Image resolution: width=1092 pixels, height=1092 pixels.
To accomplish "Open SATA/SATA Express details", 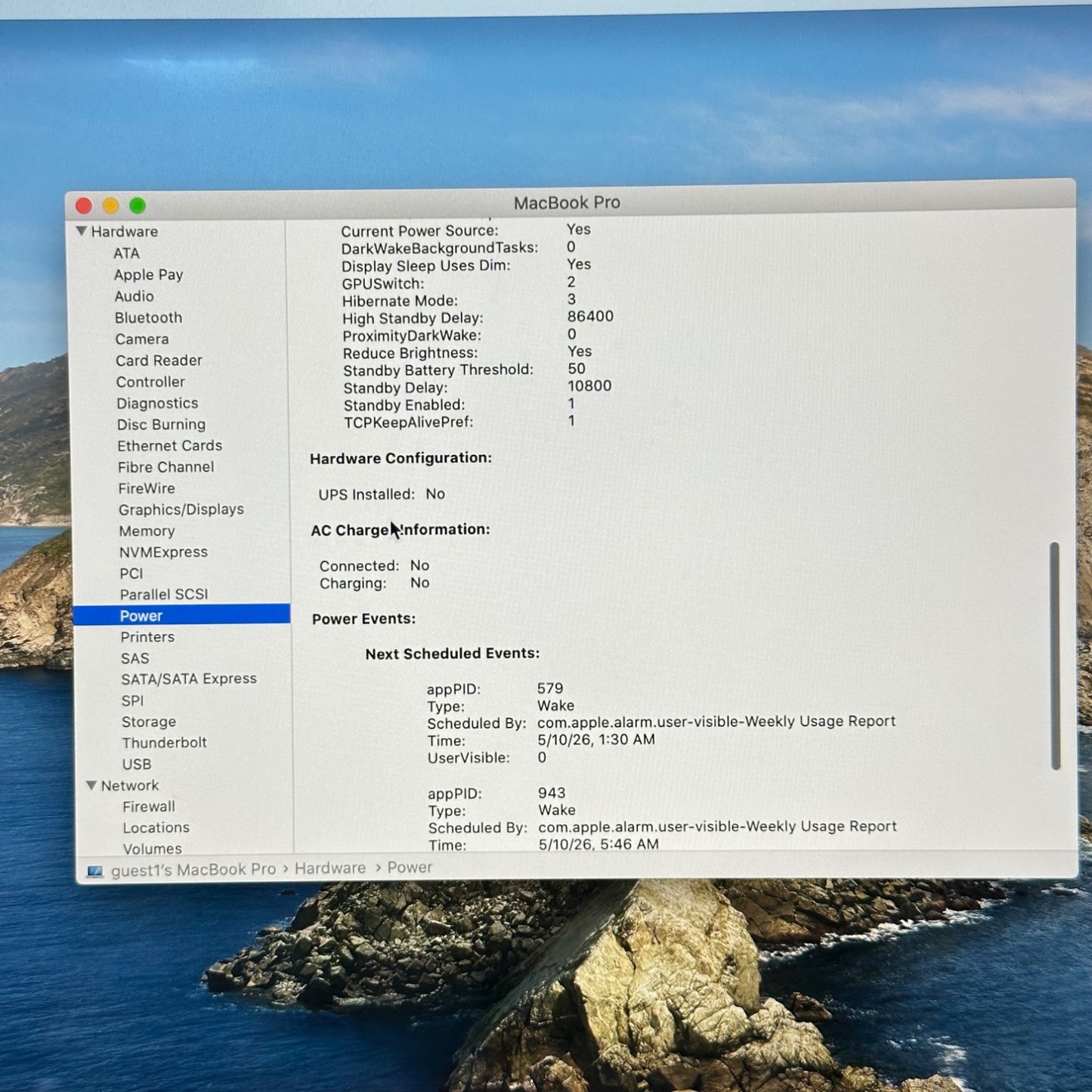I will click(189, 679).
